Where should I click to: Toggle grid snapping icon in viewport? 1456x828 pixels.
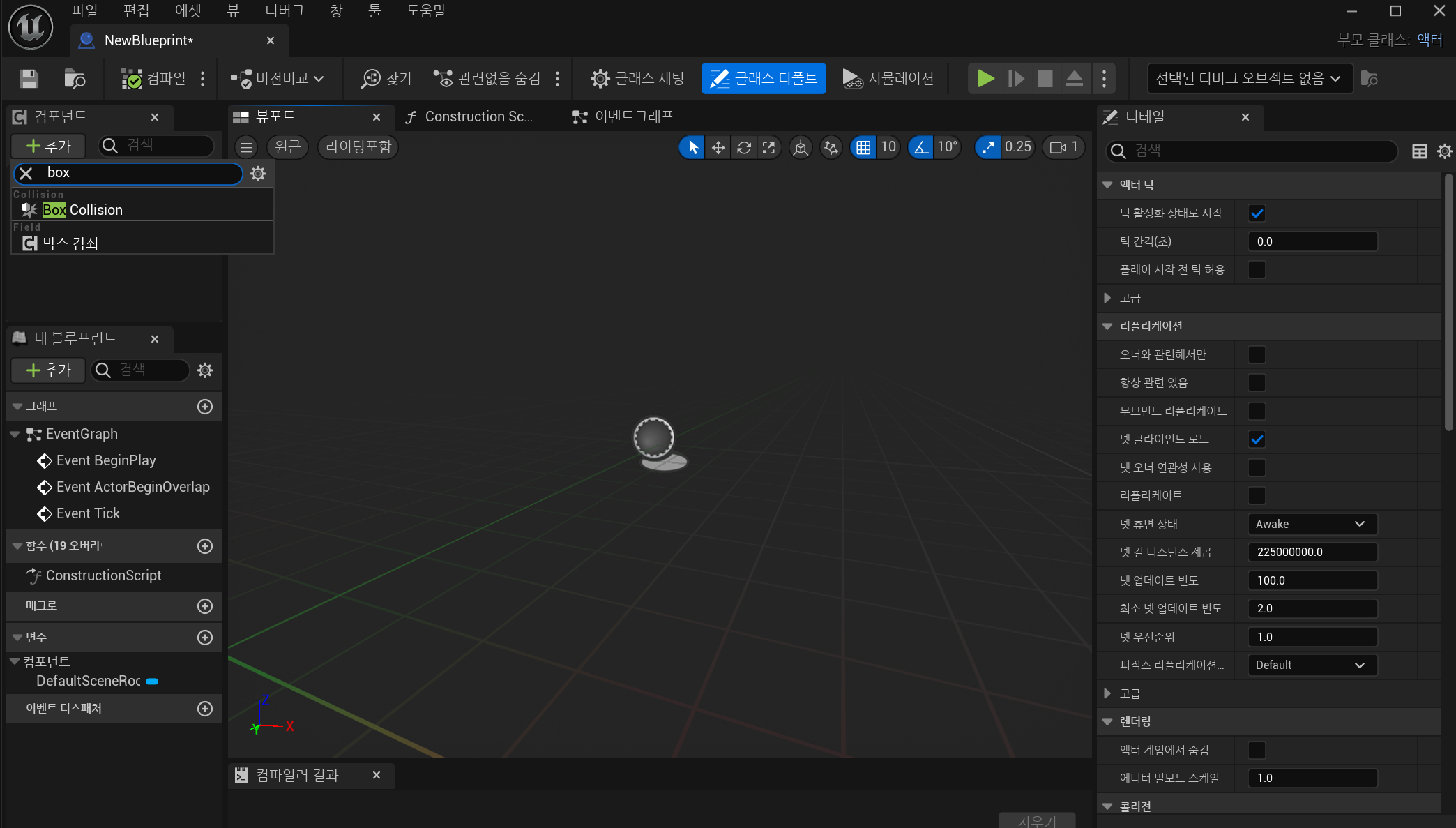(863, 147)
